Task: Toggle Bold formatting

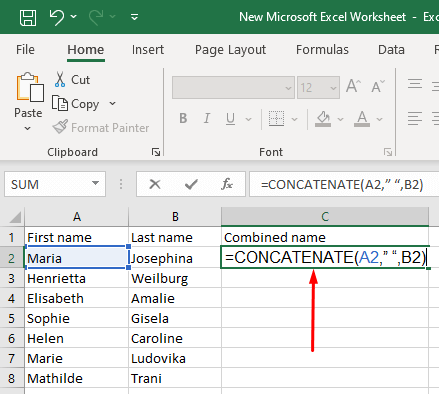Action: 183,118
